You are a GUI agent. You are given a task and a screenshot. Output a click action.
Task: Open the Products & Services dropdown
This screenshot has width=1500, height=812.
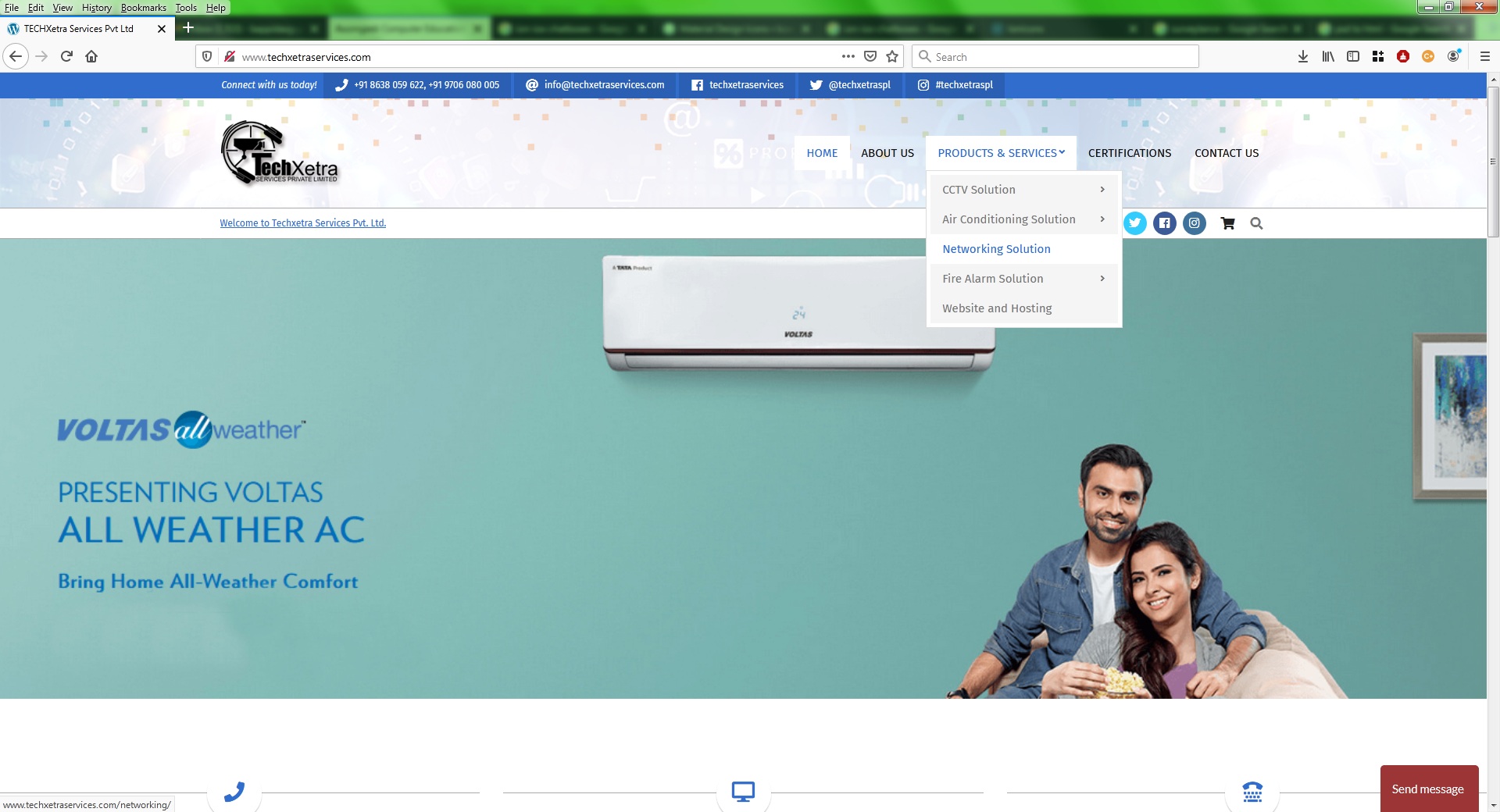(x=1001, y=153)
